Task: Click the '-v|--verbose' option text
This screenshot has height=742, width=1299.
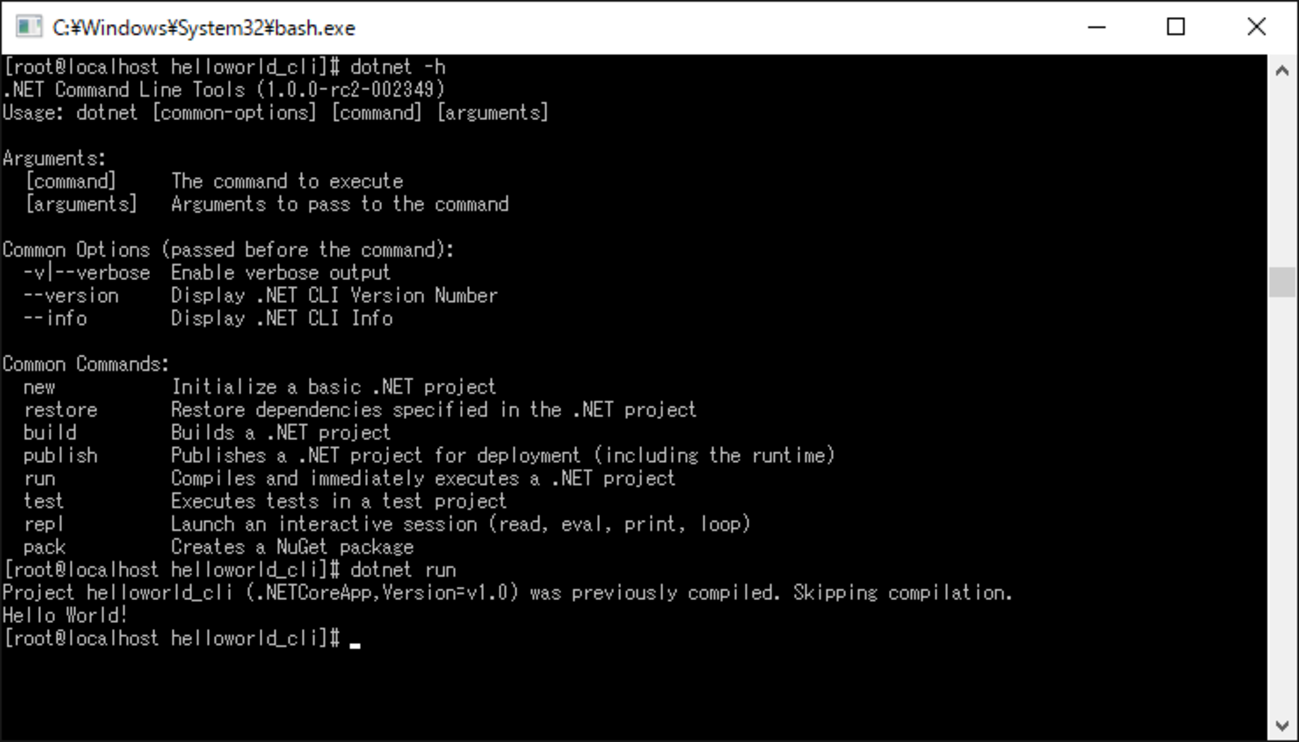Action: [87, 273]
